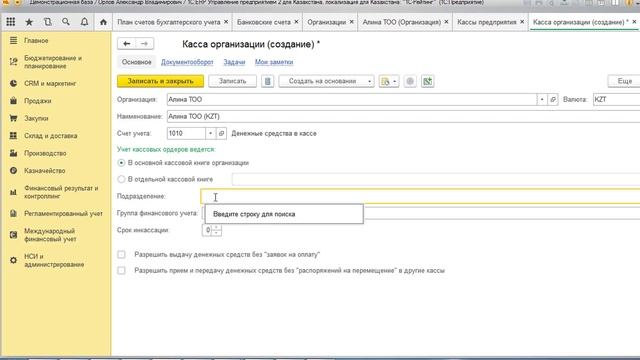Open the Задачи link

234,62
